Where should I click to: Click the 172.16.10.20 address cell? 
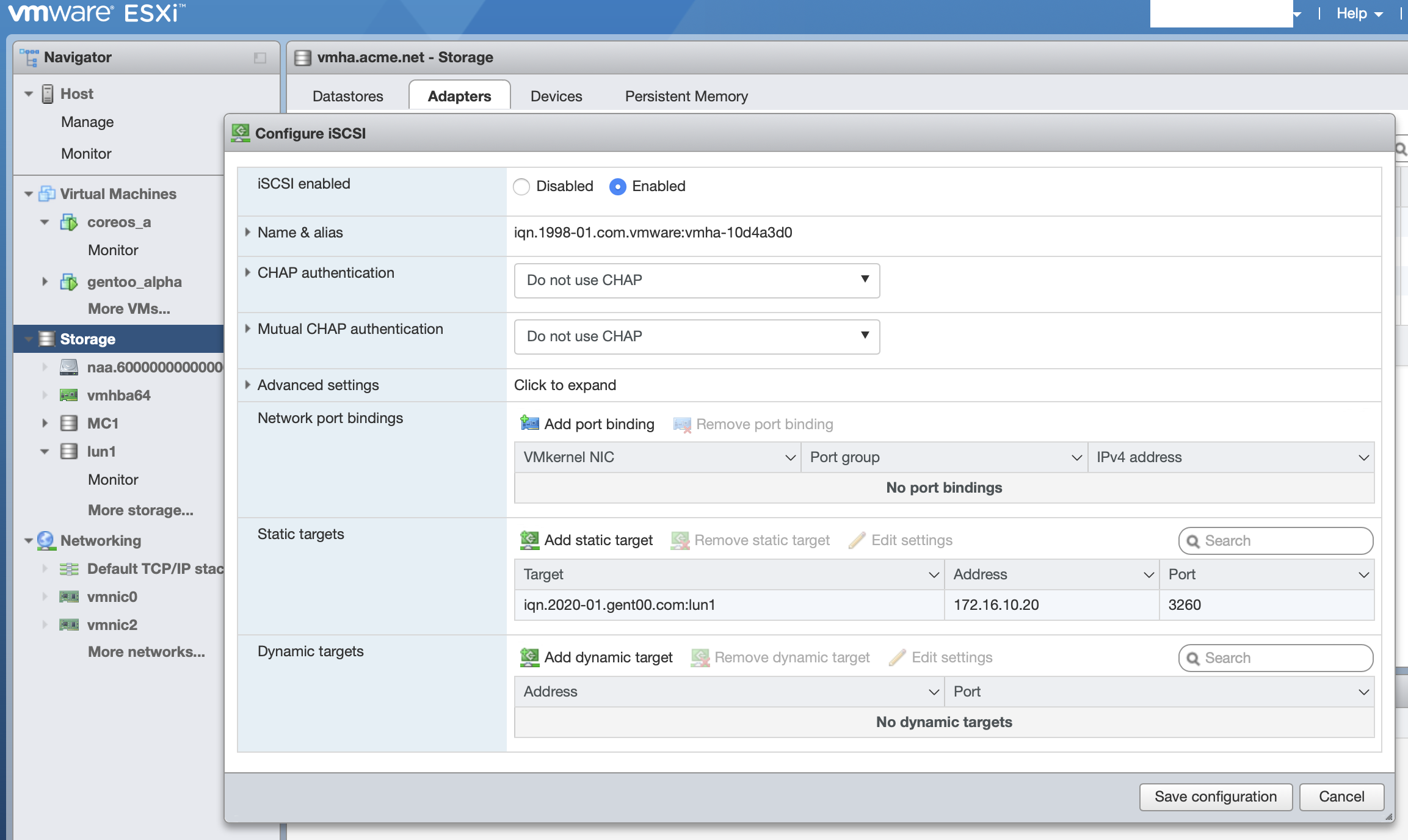(x=1051, y=605)
